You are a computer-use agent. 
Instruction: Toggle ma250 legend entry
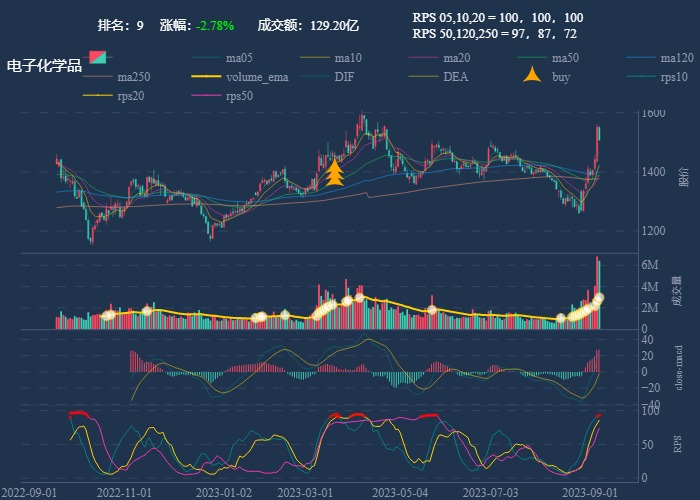[96, 76]
